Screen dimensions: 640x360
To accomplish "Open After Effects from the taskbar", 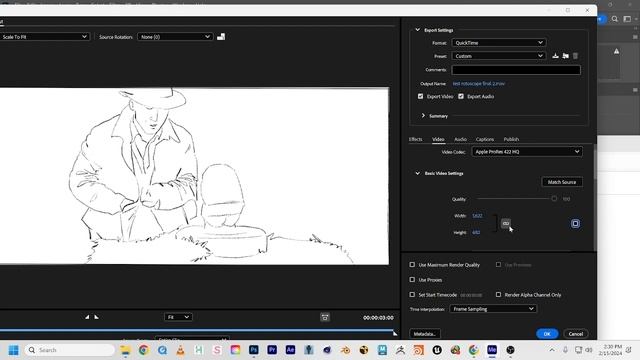I will click(290, 350).
